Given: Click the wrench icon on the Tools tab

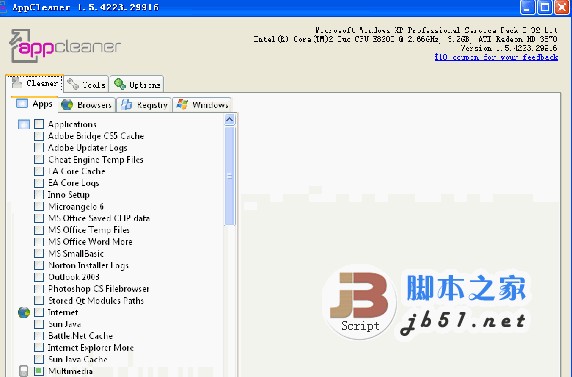Looking at the screenshot, I should [x=73, y=84].
